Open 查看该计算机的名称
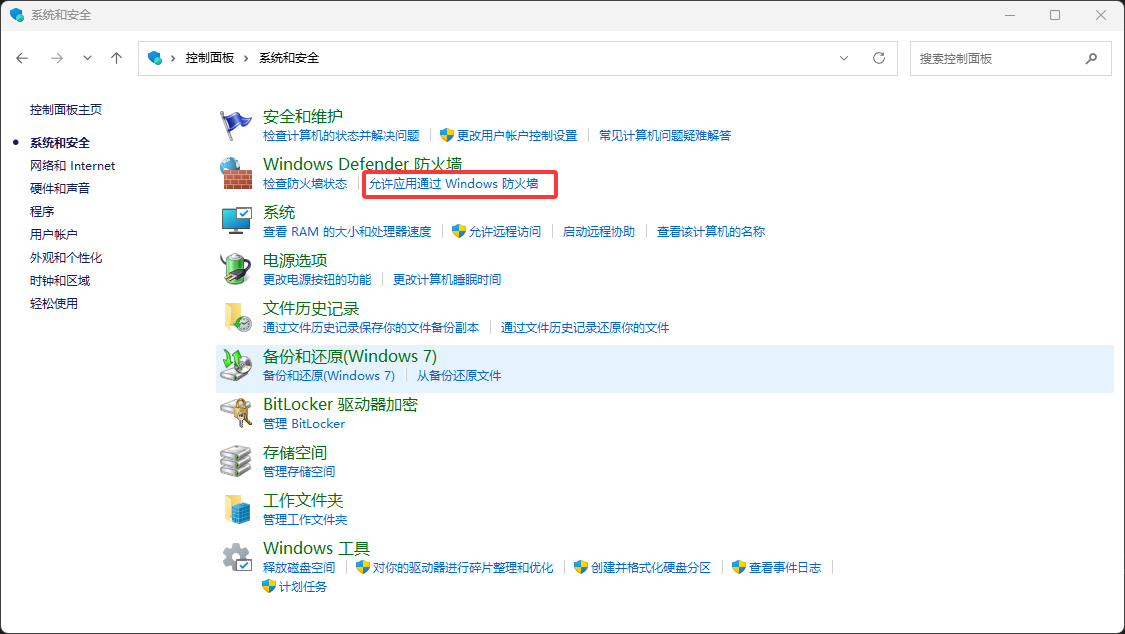This screenshot has width=1125, height=634. 711,232
